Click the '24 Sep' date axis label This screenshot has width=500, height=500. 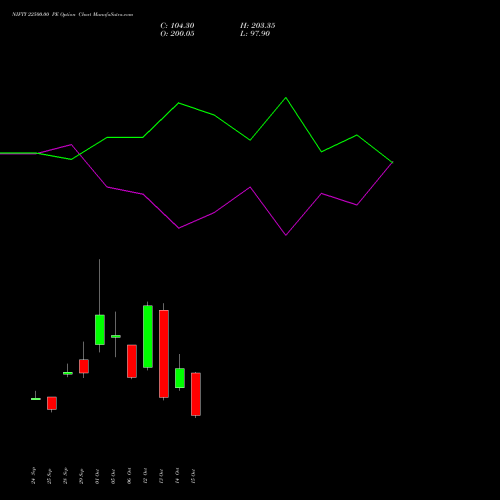coord(33,476)
